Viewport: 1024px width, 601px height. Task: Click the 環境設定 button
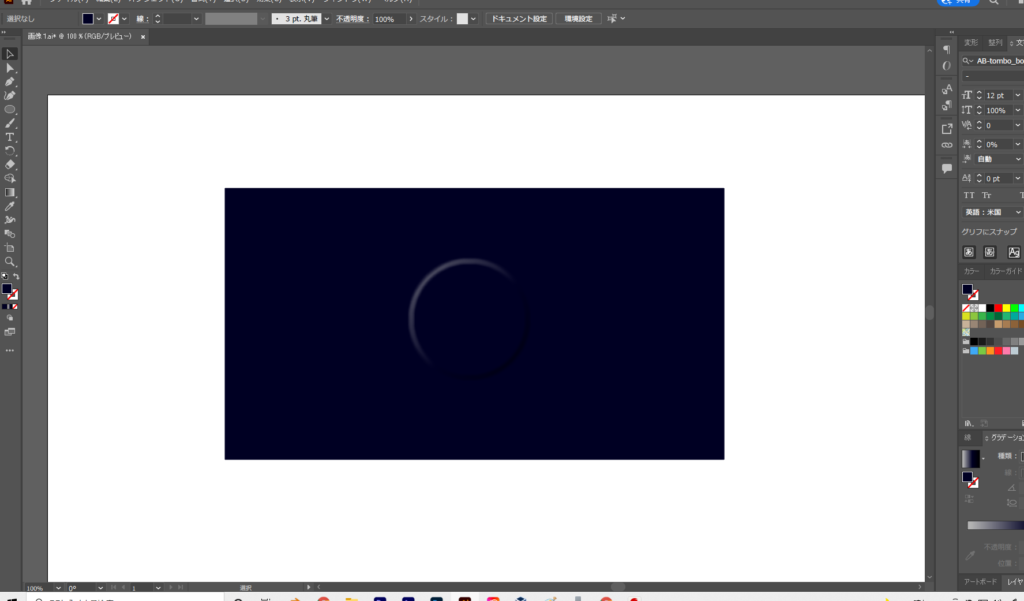(x=578, y=19)
